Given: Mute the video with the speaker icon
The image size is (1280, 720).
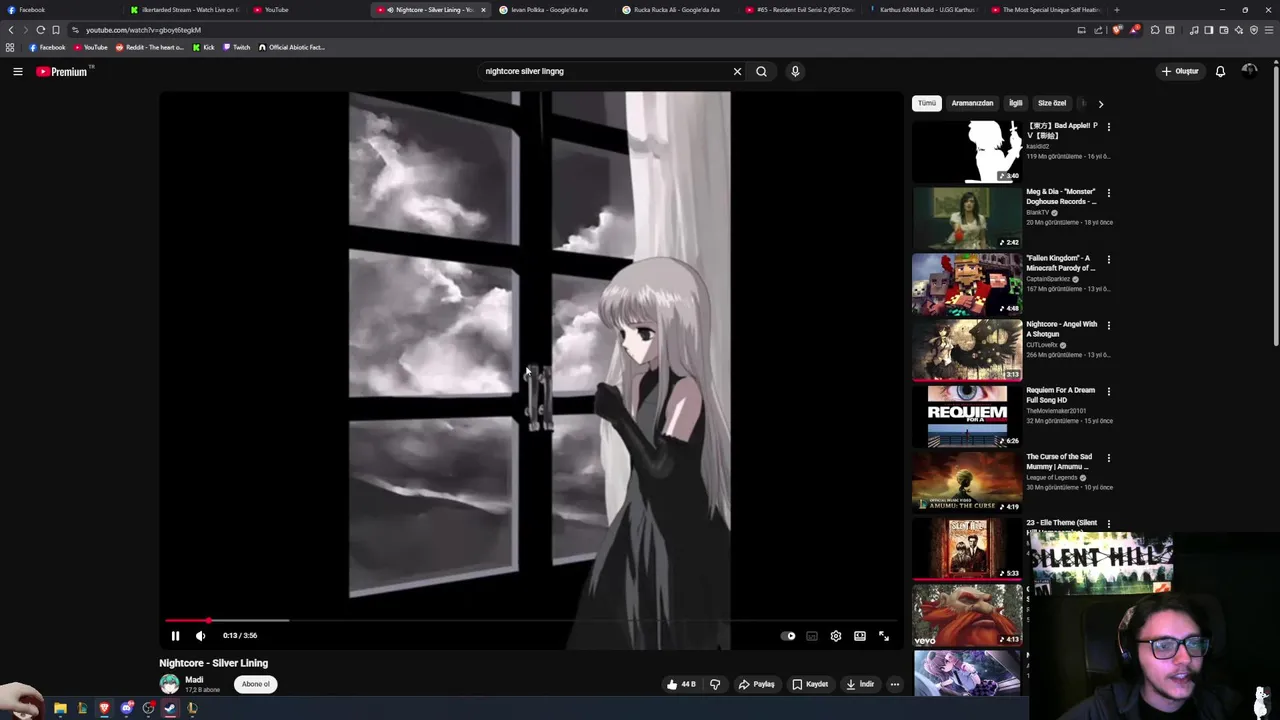Looking at the screenshot, I should (x=200, y=636).
